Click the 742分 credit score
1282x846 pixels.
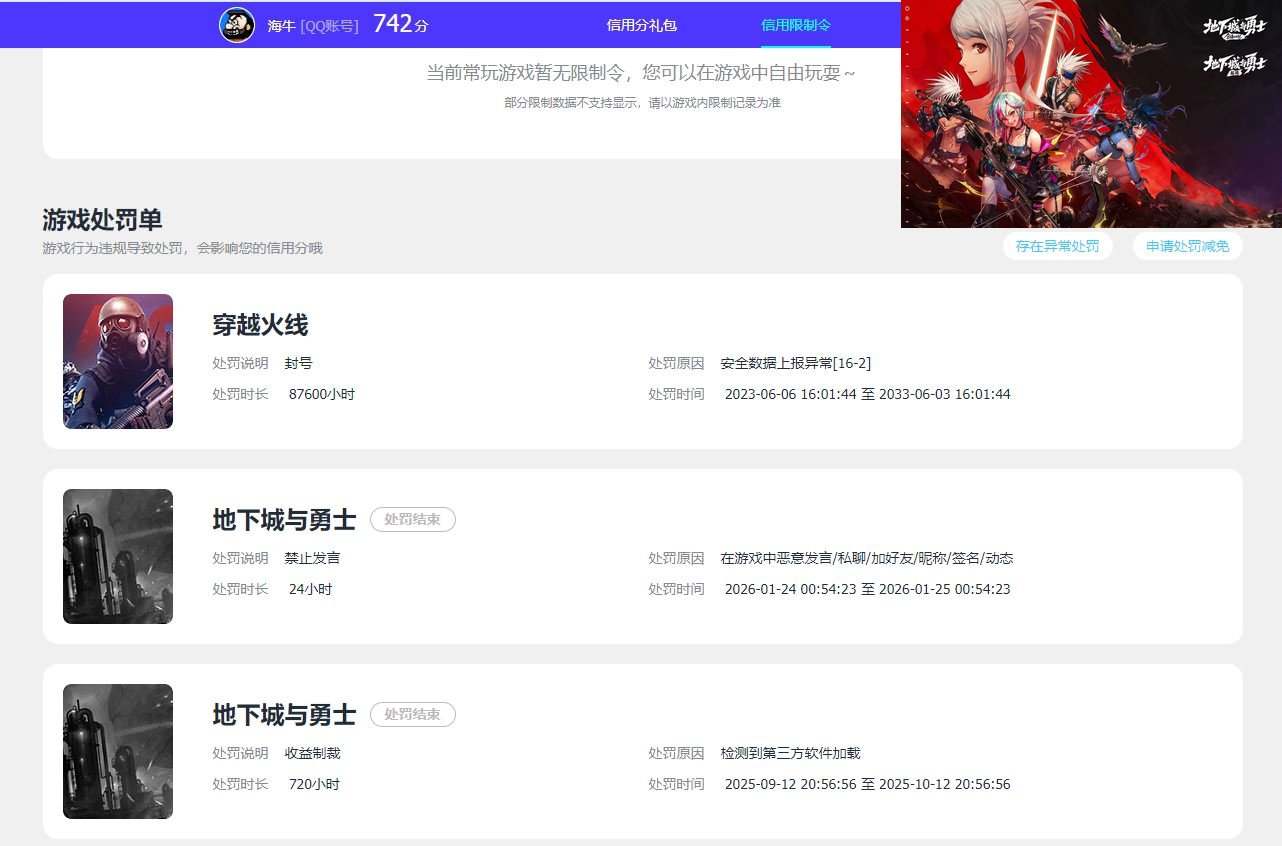(x=401, y=24)
